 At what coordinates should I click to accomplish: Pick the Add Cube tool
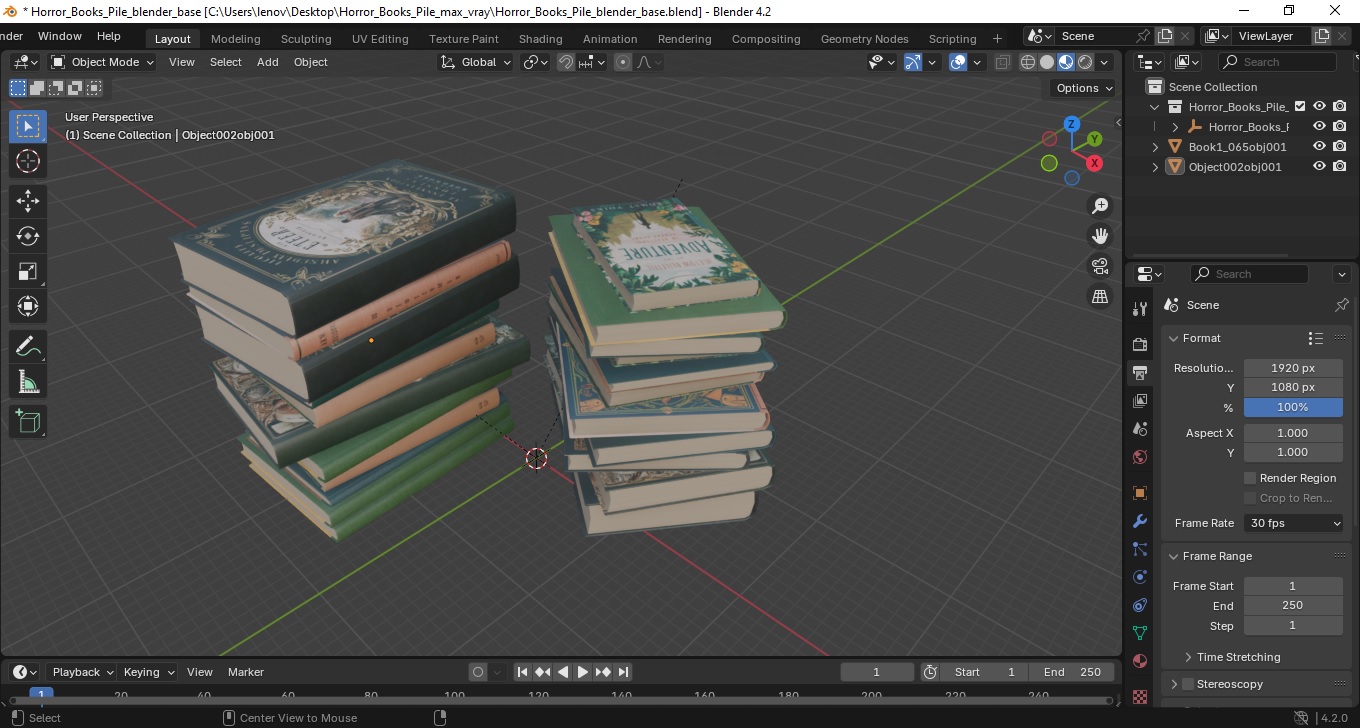(x=28, y=421)
